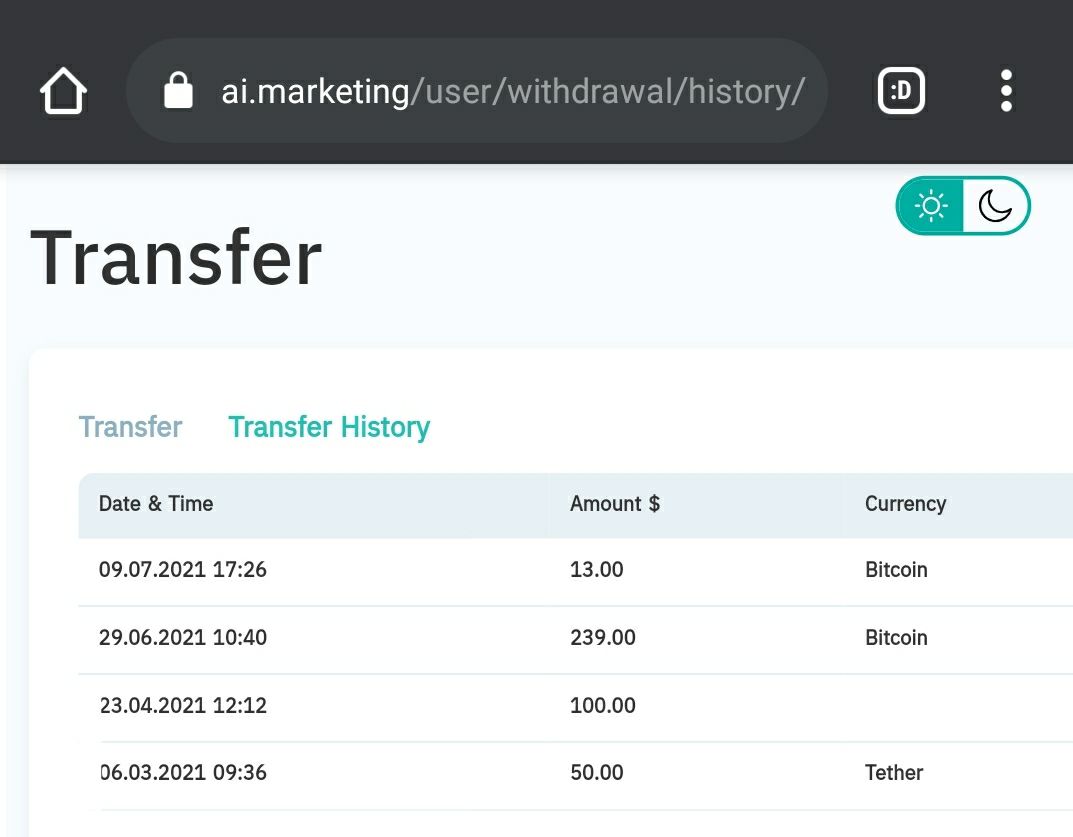Click the 239.00 amount cell
The image size is (1073, 837).
pyautogui.click(x=603, y=637)
